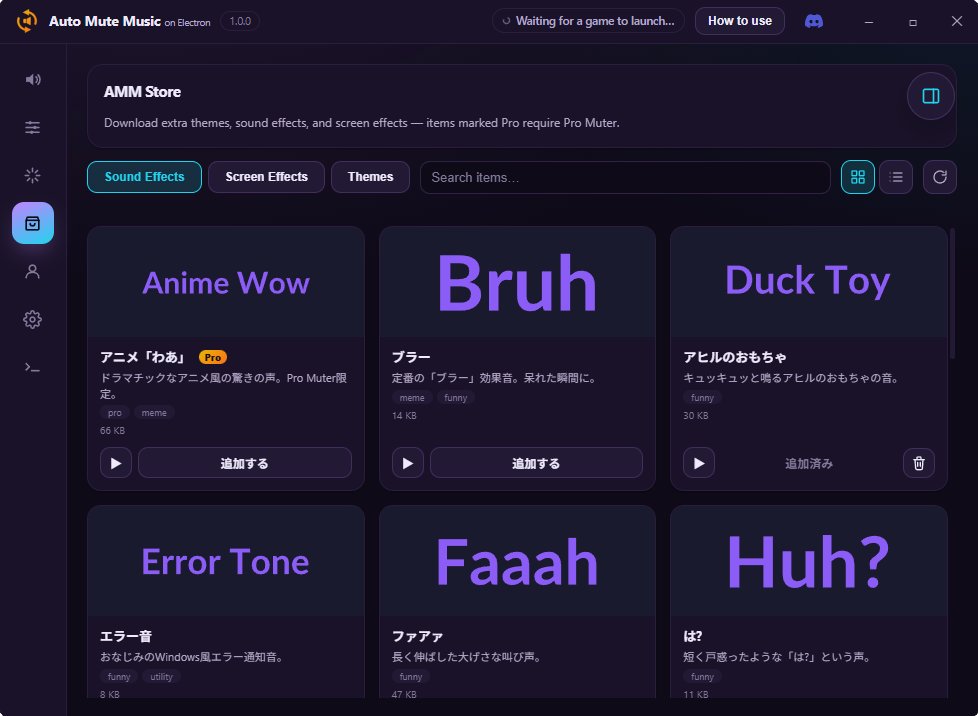Play the Bruh sound preview
This screenshot has width=978, height=716.
408,463
